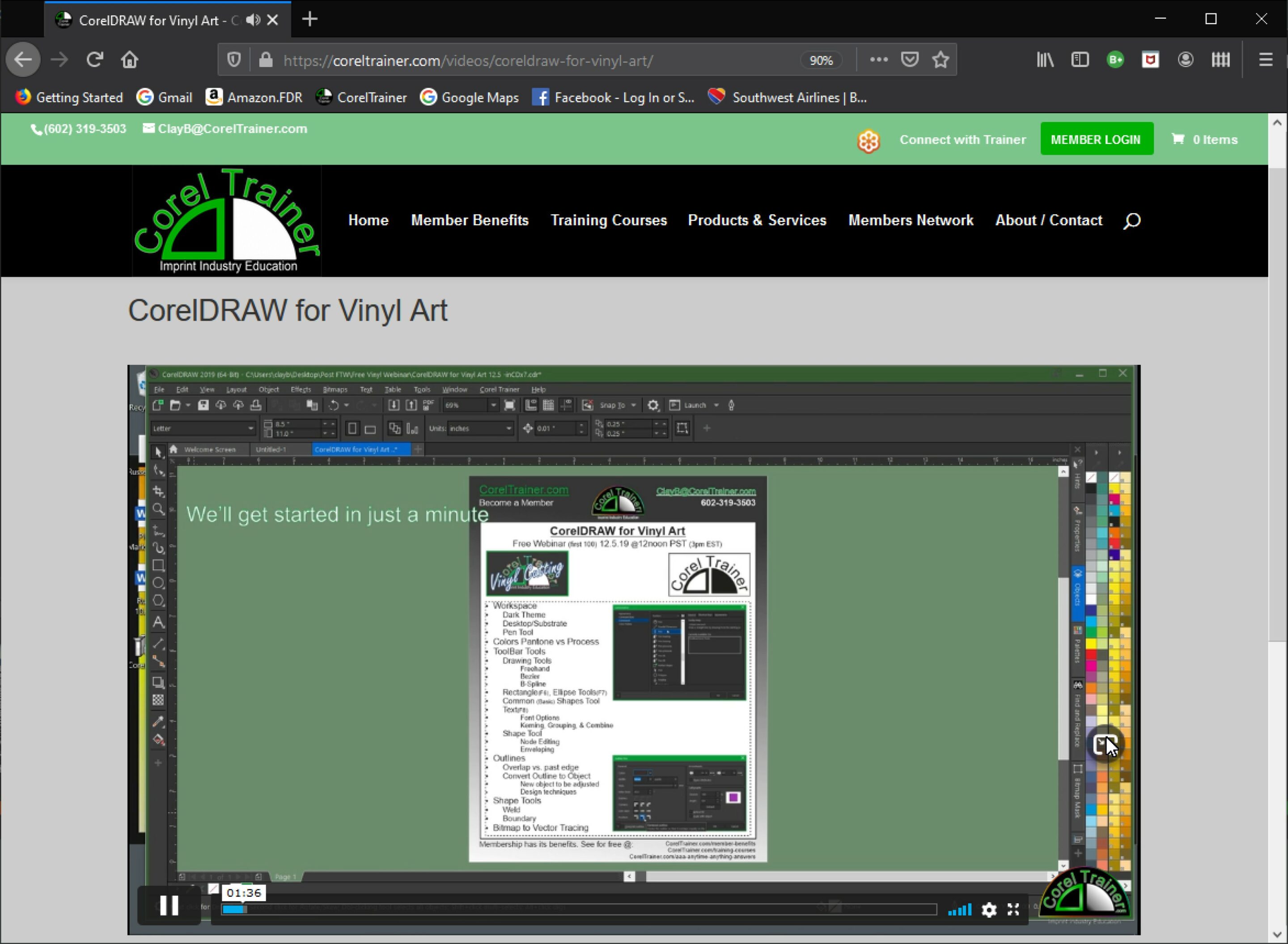
Task: Click the Text tool in the video
Action: (x=158, y=622)
